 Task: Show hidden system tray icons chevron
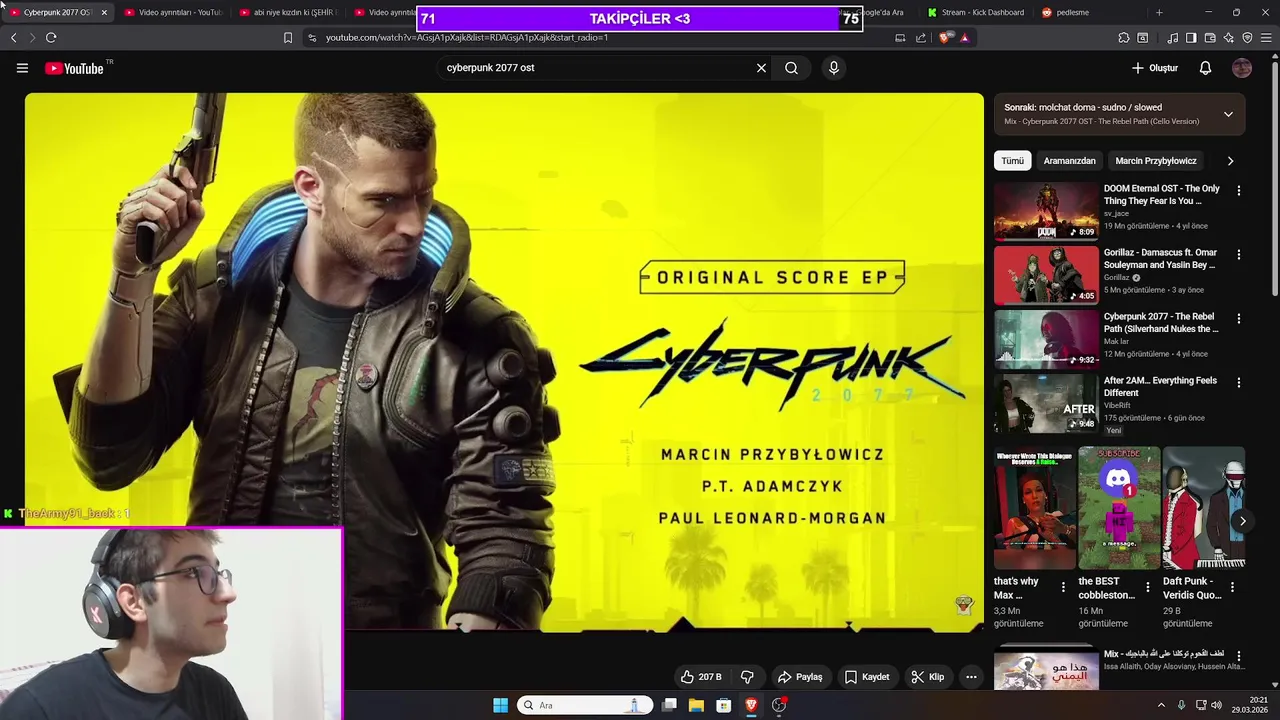[1161, 705]
